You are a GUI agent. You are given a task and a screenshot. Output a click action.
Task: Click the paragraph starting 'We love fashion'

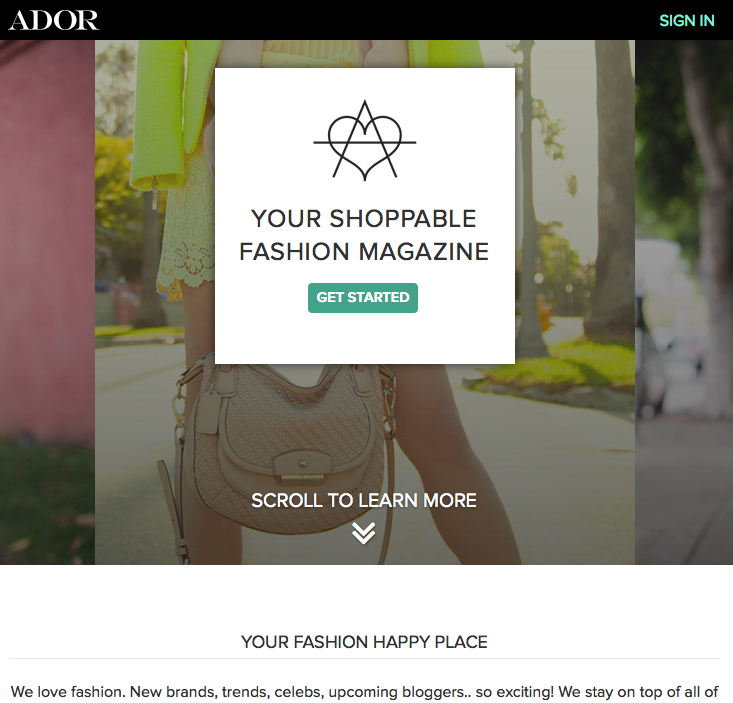[x=364, y=692]
